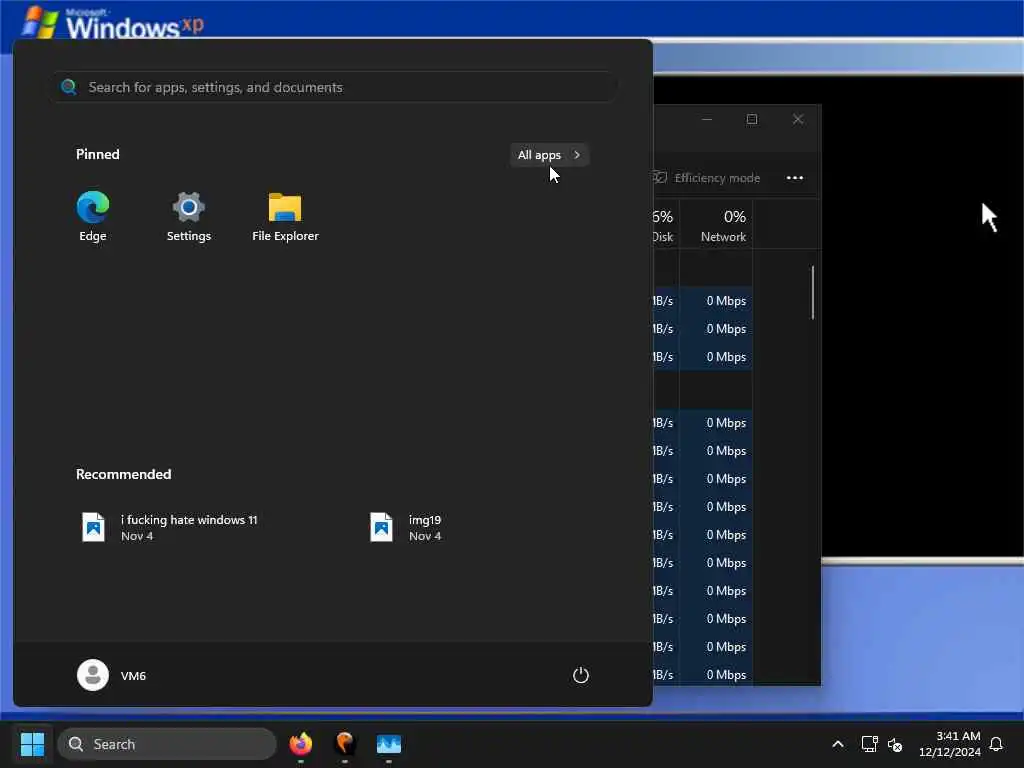Screen dimensions: 1024x768
Task: Open Firefox from the taskbar
Action: tap(300, 744)
